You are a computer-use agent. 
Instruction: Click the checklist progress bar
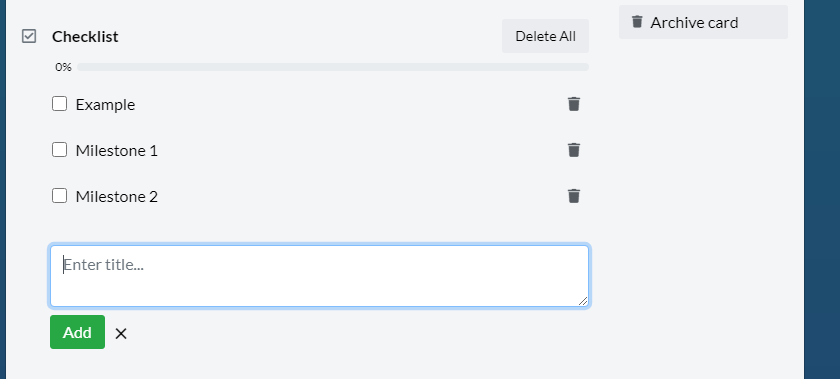click(333, 67)
